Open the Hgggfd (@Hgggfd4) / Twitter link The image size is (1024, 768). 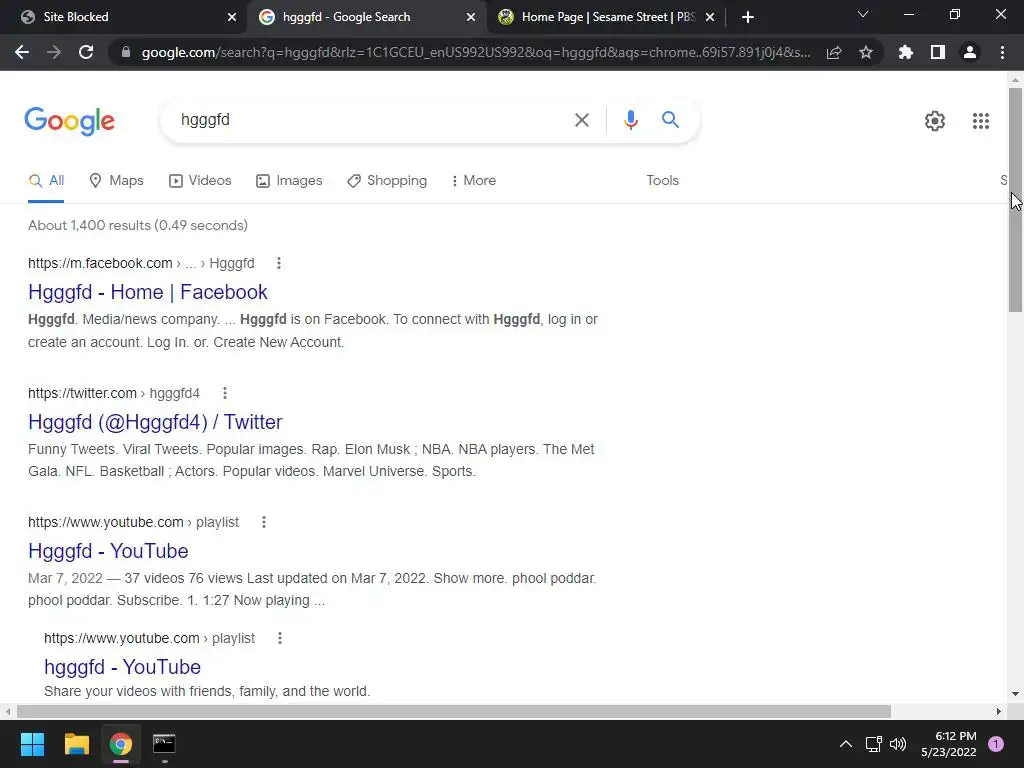(155, 422)
